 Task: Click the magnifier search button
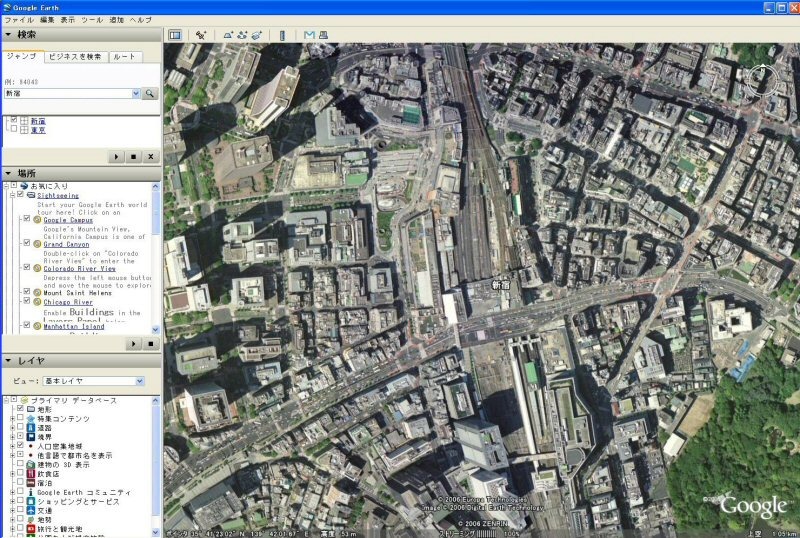[150, 93]
